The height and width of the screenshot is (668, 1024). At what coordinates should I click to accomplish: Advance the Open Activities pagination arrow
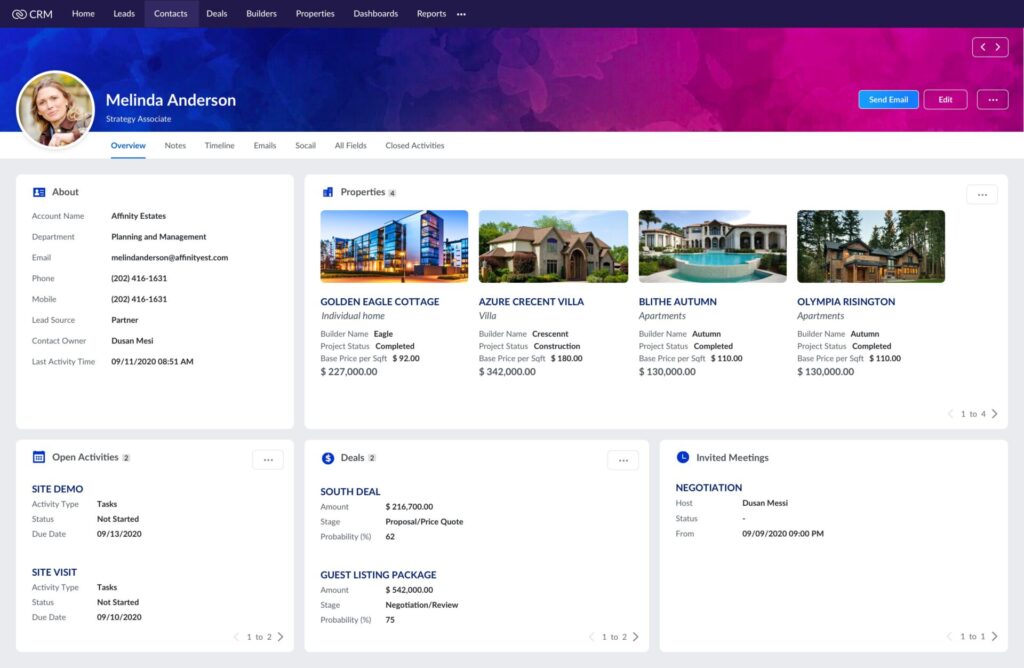pos(280,636)
